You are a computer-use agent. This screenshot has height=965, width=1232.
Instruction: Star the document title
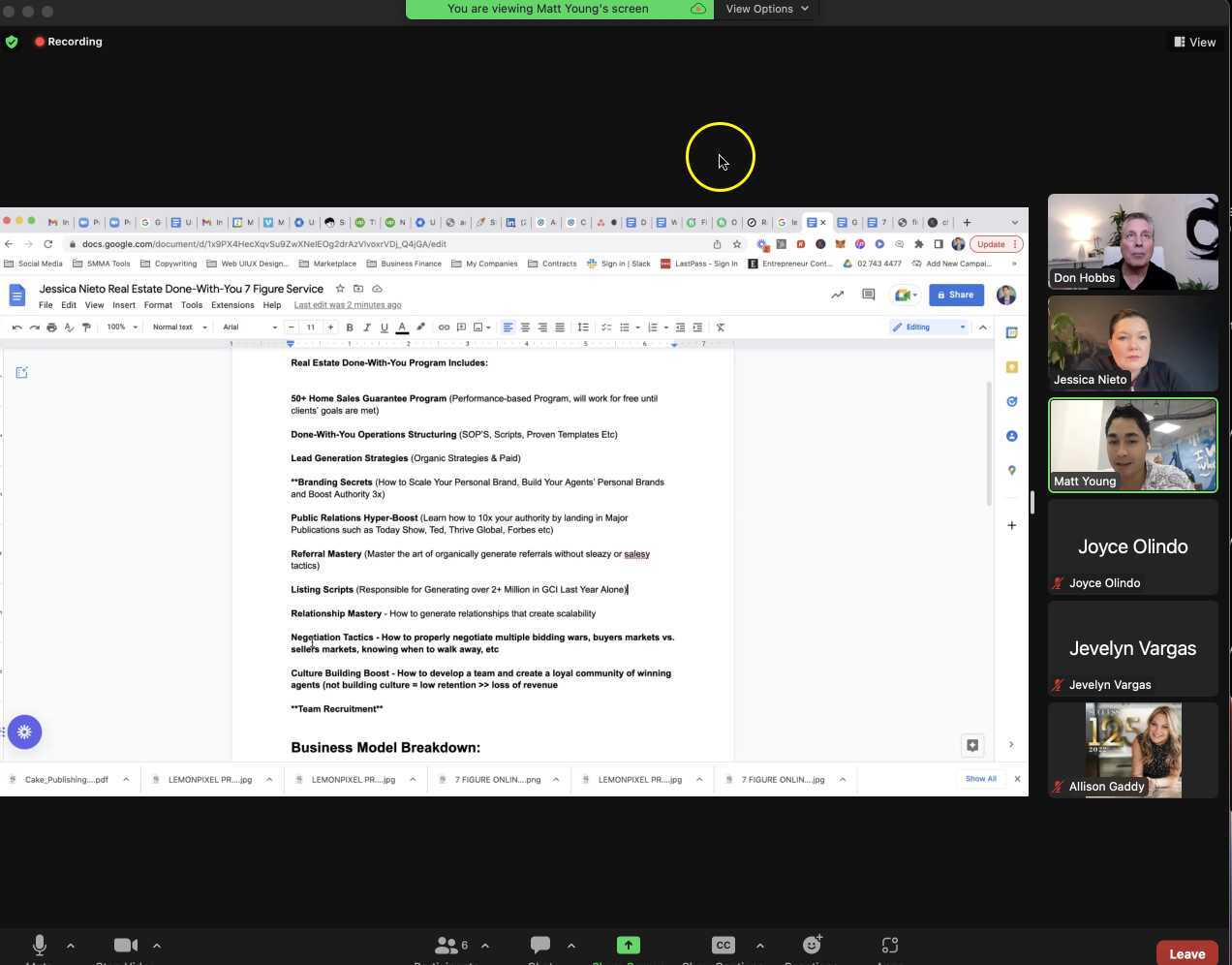(x=340, y=289)
